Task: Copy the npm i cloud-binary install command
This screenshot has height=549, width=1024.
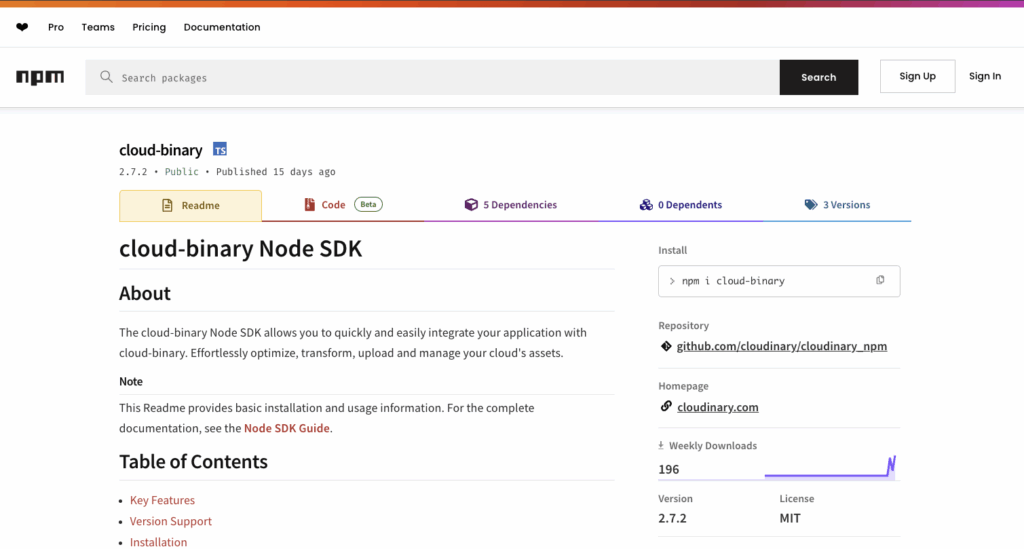Action: 880,280
